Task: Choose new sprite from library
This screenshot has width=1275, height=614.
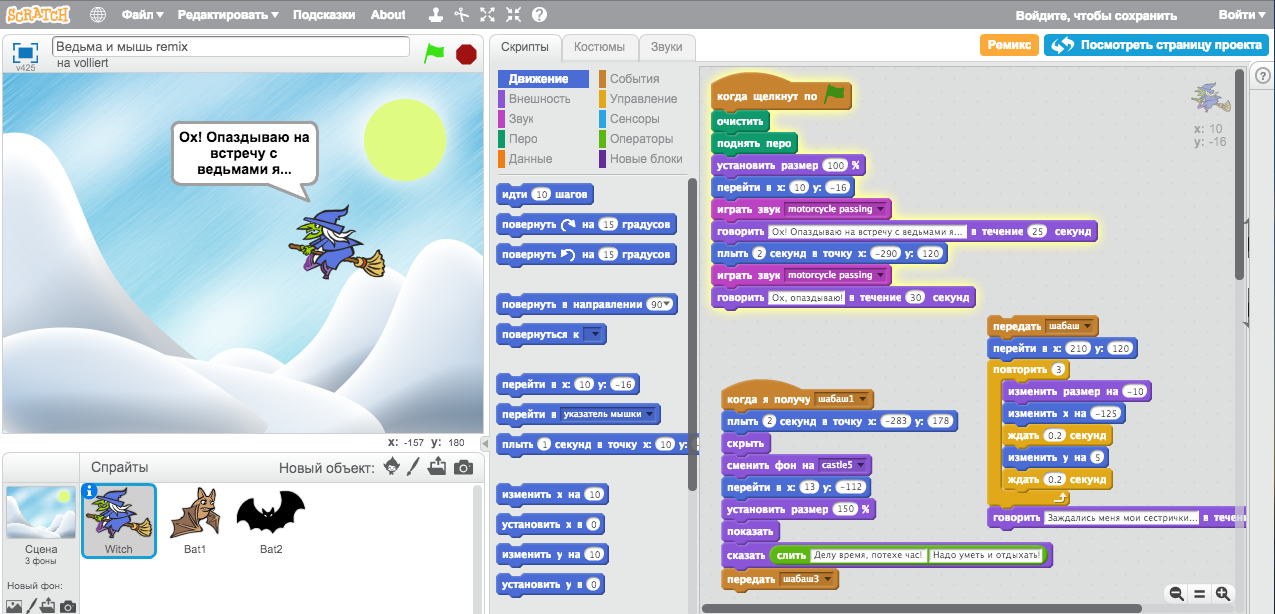Action: click(x=392, y=467)
